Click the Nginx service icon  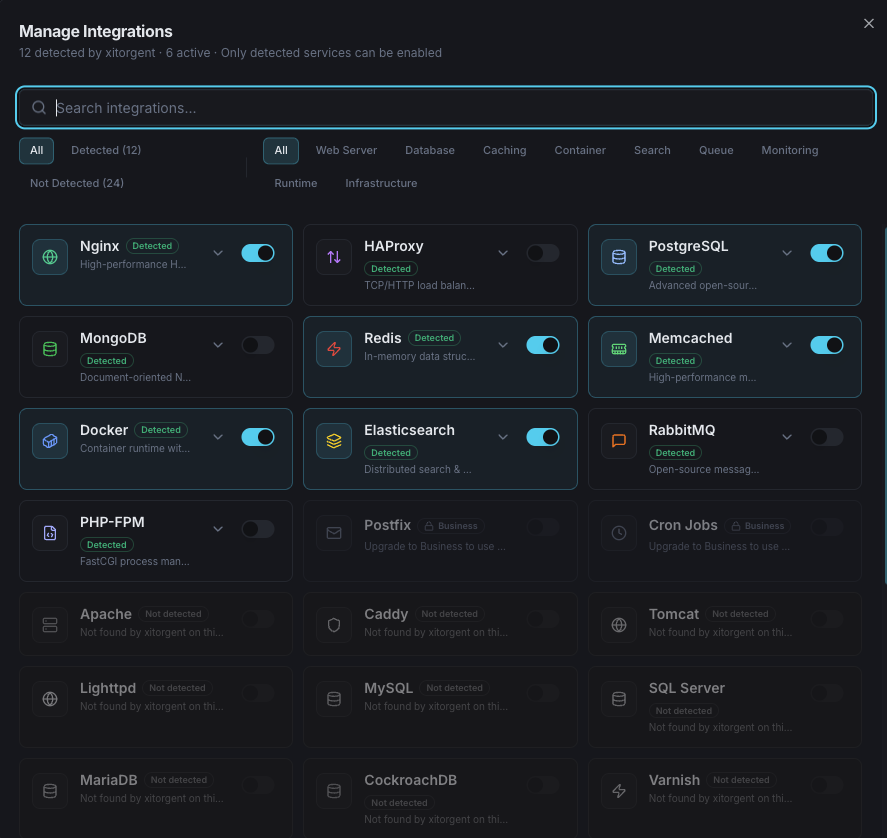49,257
